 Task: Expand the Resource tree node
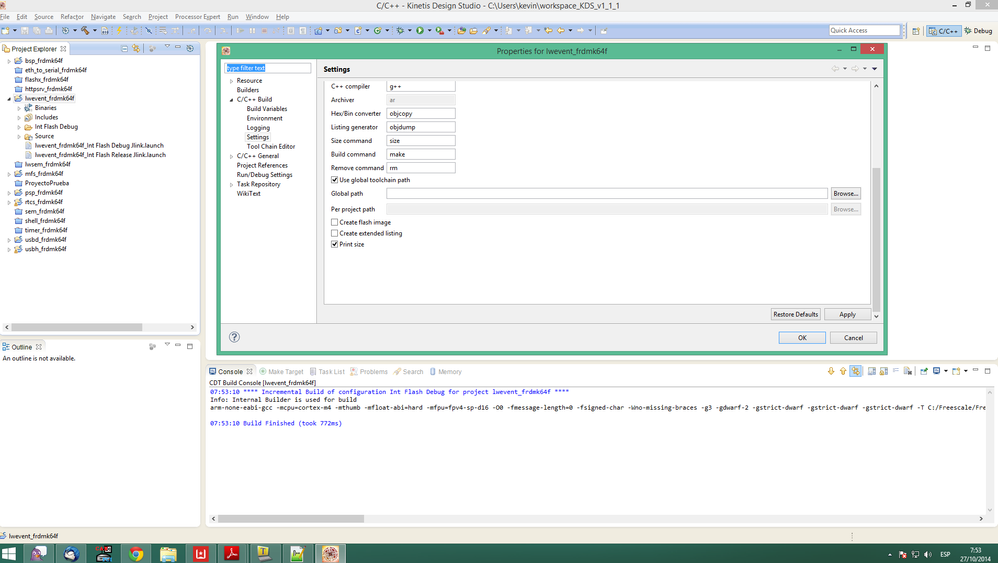(x=232, y=81)
